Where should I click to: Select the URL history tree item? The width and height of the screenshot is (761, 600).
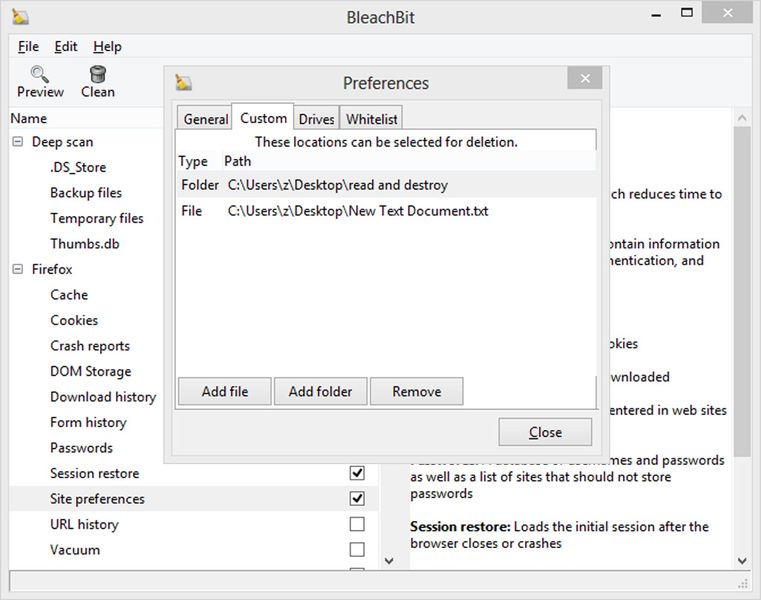click(x=84, y=524)
